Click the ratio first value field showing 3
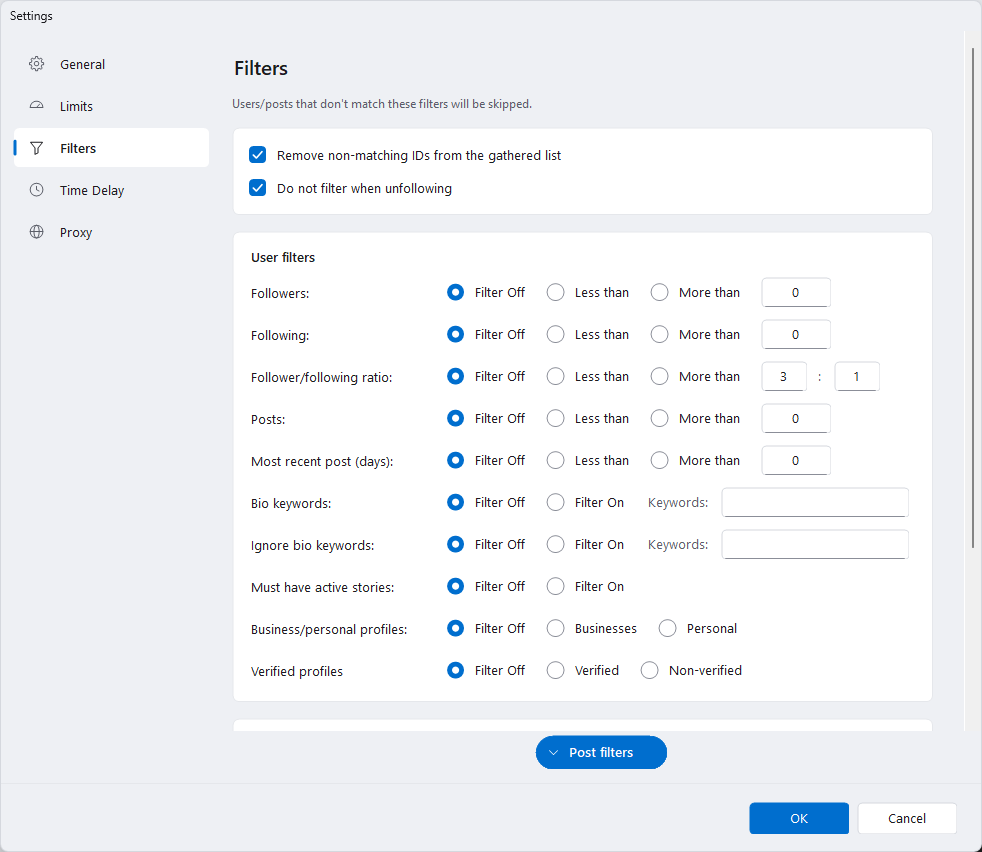 pos(783,377)
